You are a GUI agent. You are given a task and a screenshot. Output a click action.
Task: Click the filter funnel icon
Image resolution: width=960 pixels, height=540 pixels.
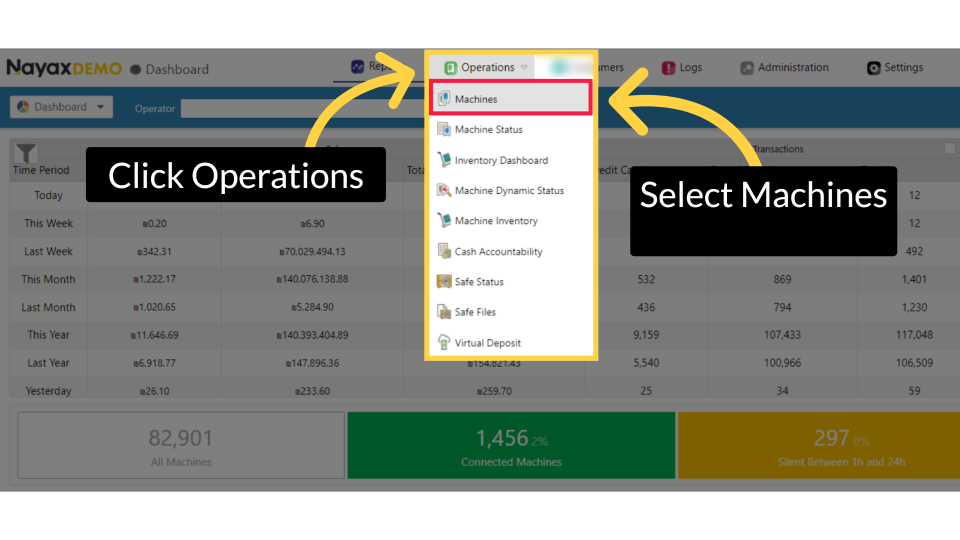[26, 153]
